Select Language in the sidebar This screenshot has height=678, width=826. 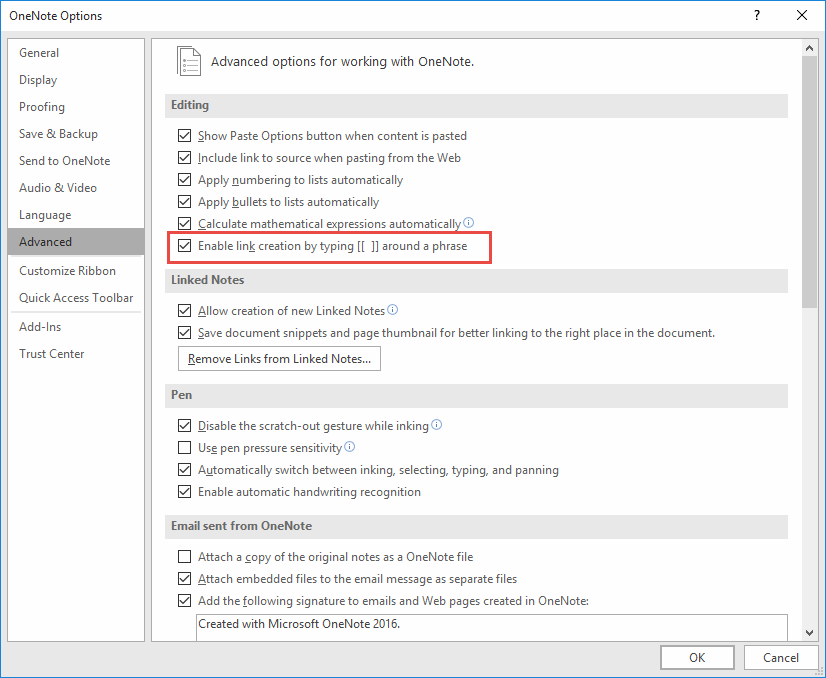[76, 214]
